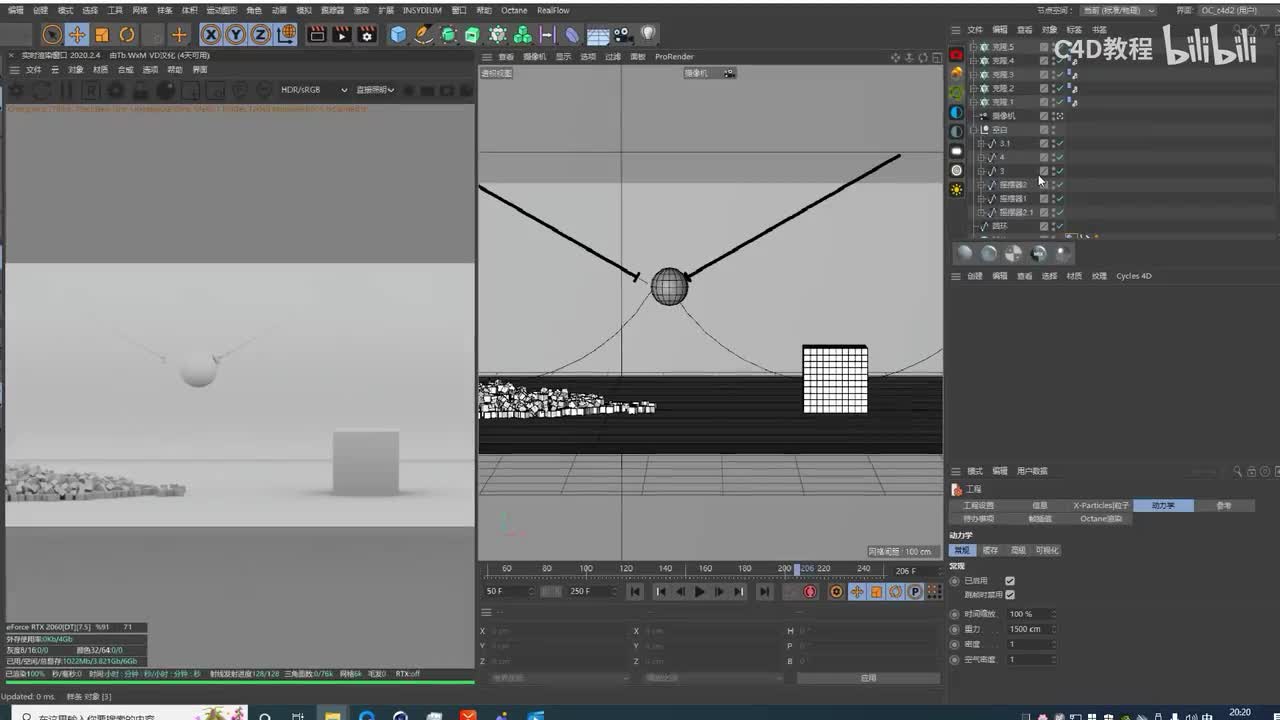Expand the 克隆.5 object tree node
Viewport: 1280px width, 720px height.
point(972,47)
